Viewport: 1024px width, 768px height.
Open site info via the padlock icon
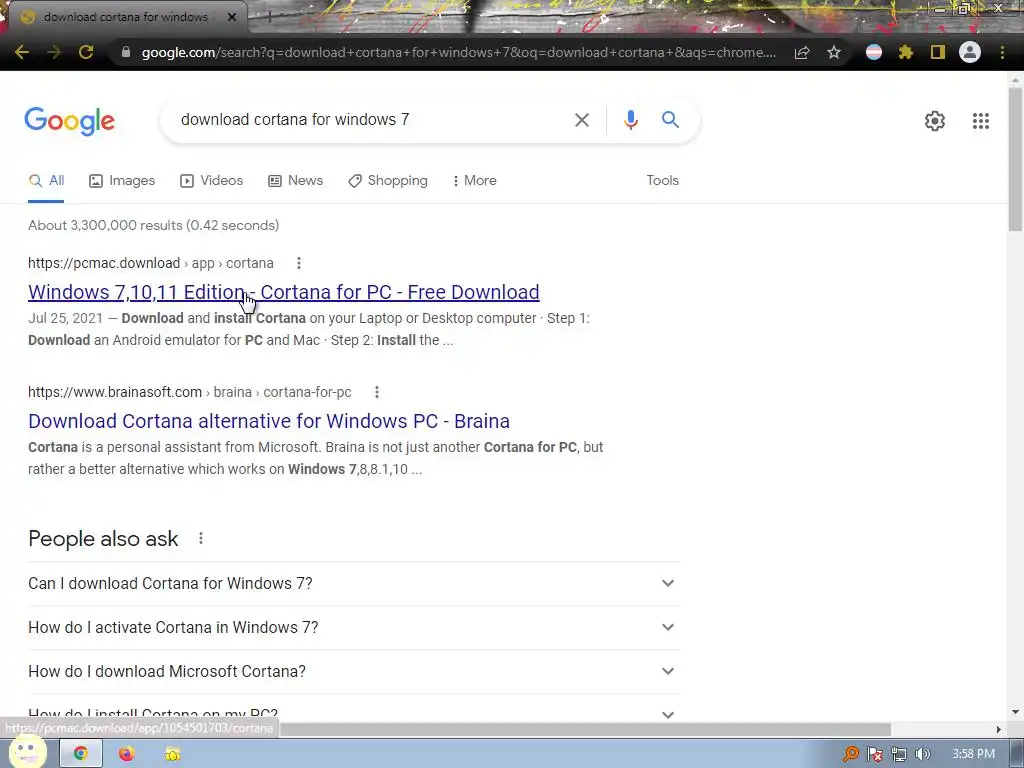tap(126, 52)
